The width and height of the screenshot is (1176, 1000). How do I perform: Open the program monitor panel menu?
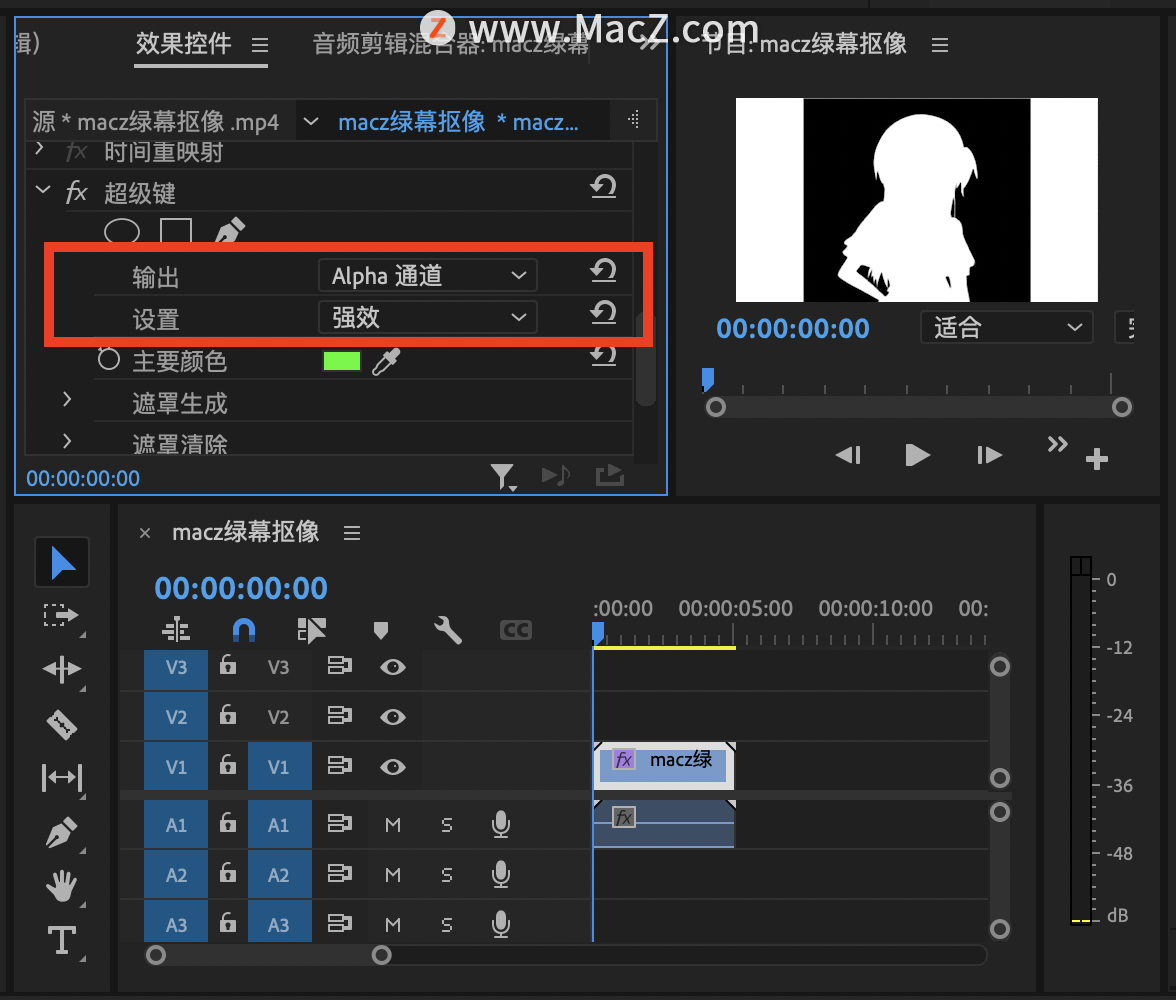[x=940, y=46]
